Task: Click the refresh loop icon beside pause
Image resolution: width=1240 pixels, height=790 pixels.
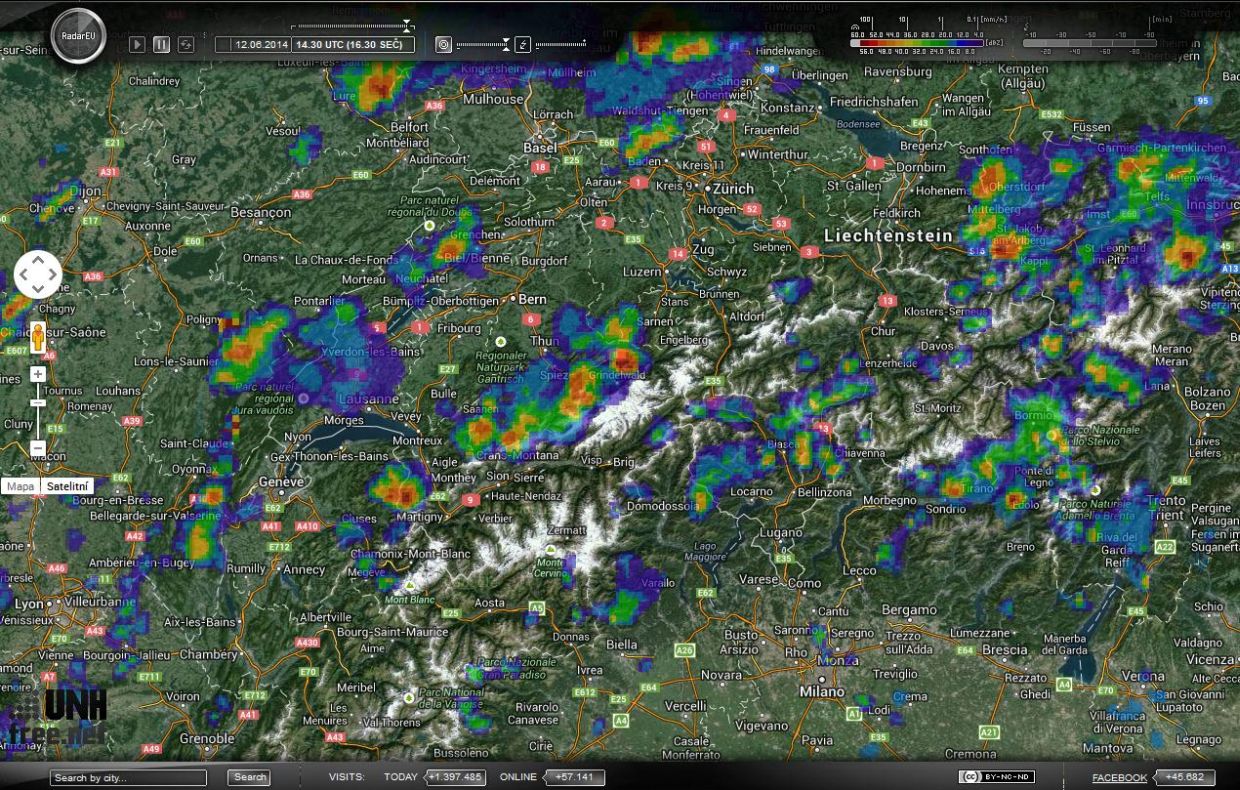Action: coord(186,44)
